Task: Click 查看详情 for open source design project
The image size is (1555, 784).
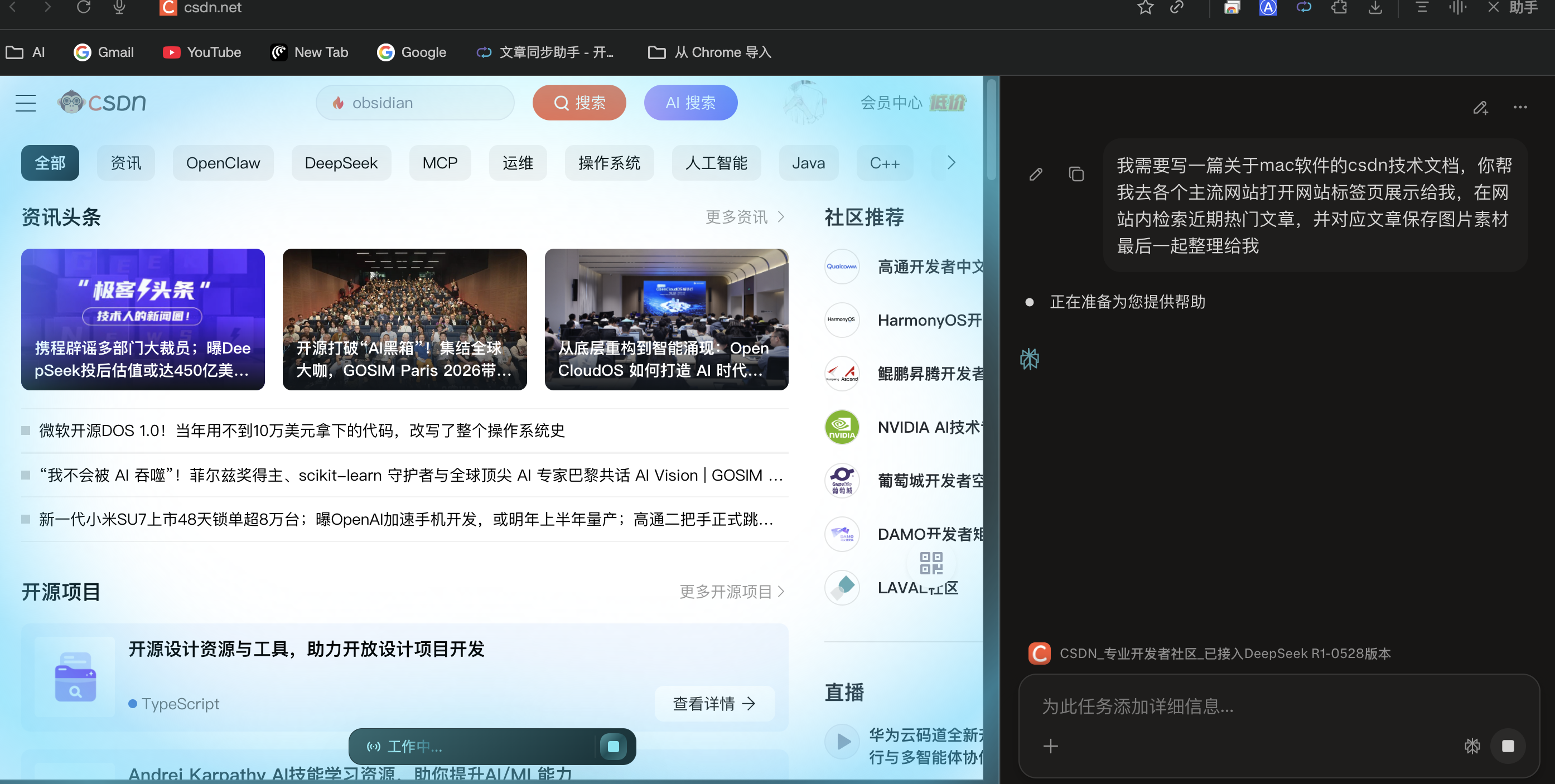Action: (x=714, y=704)
